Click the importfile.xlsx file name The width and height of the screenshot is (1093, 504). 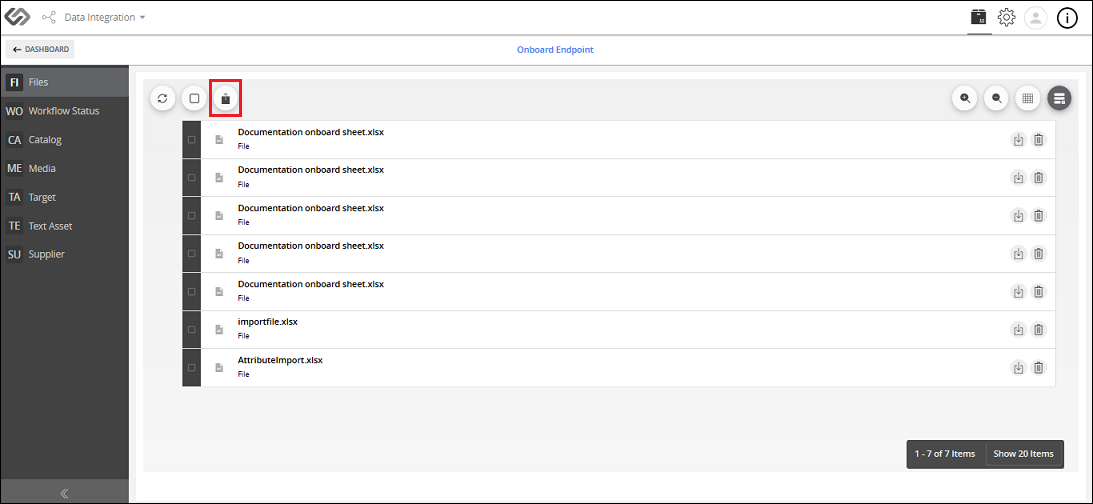[268, 322]
